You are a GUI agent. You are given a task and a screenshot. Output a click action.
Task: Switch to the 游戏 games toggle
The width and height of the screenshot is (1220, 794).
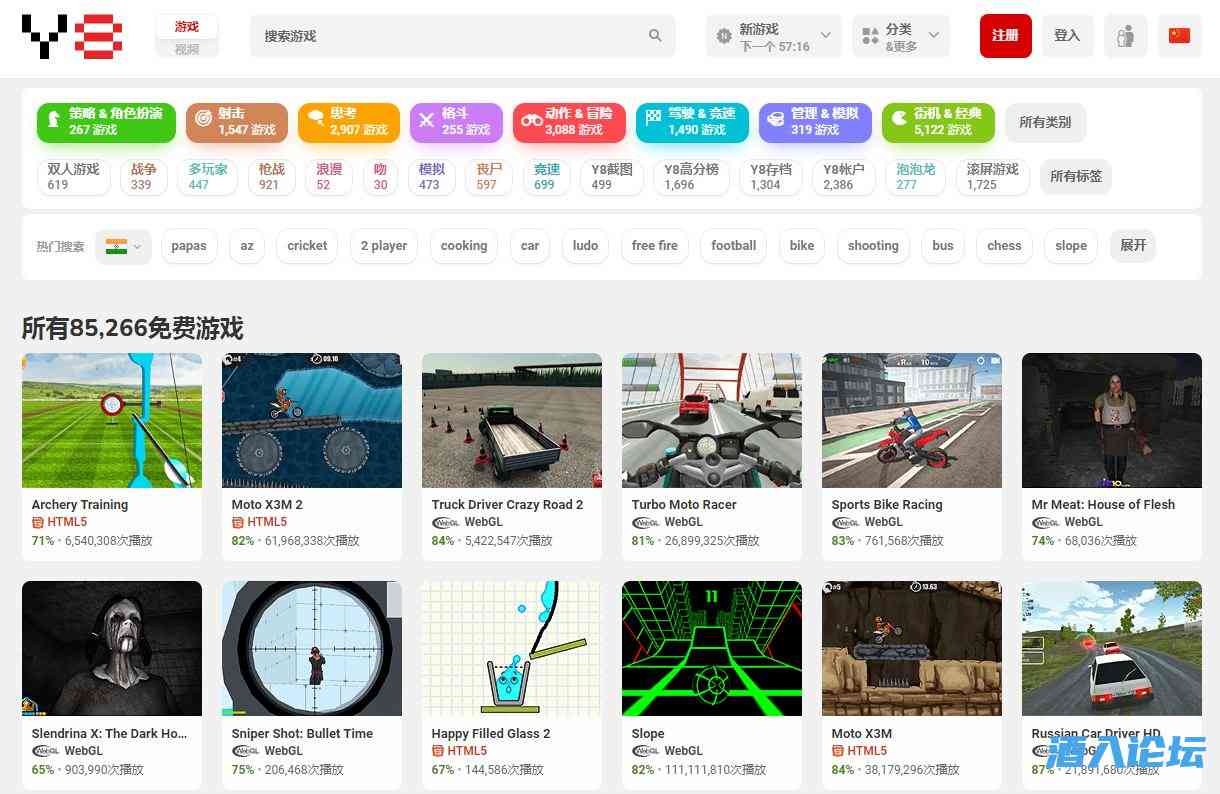tap(186, 27)
